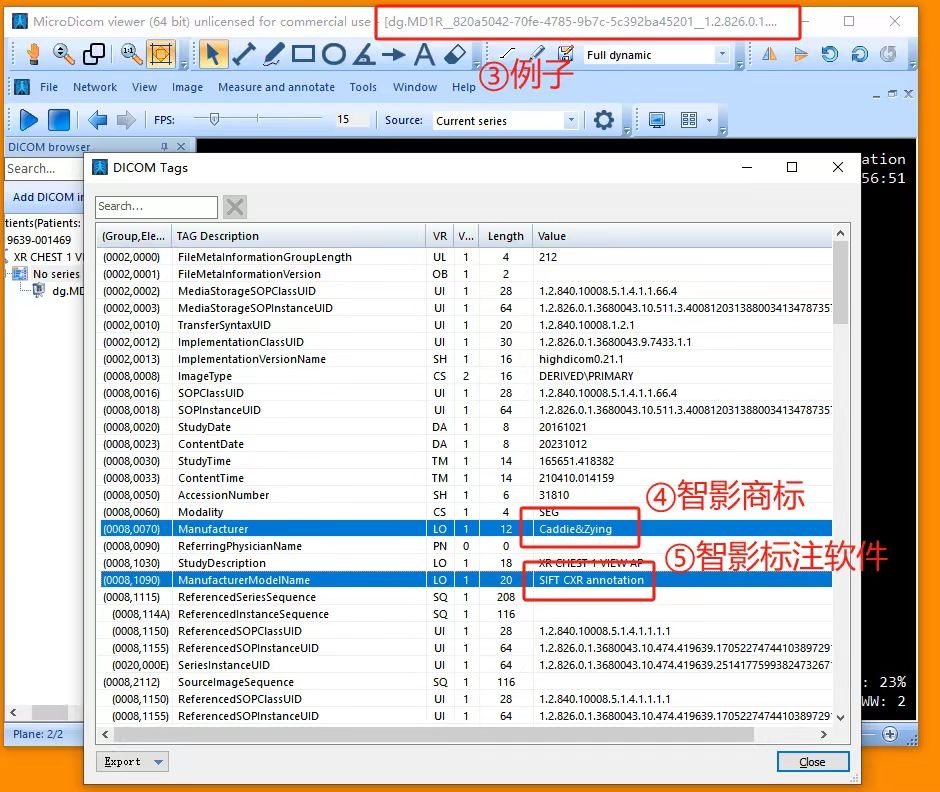Click the grid layout icon
This screenshot has width=940, height=792.
pos(689,120)
